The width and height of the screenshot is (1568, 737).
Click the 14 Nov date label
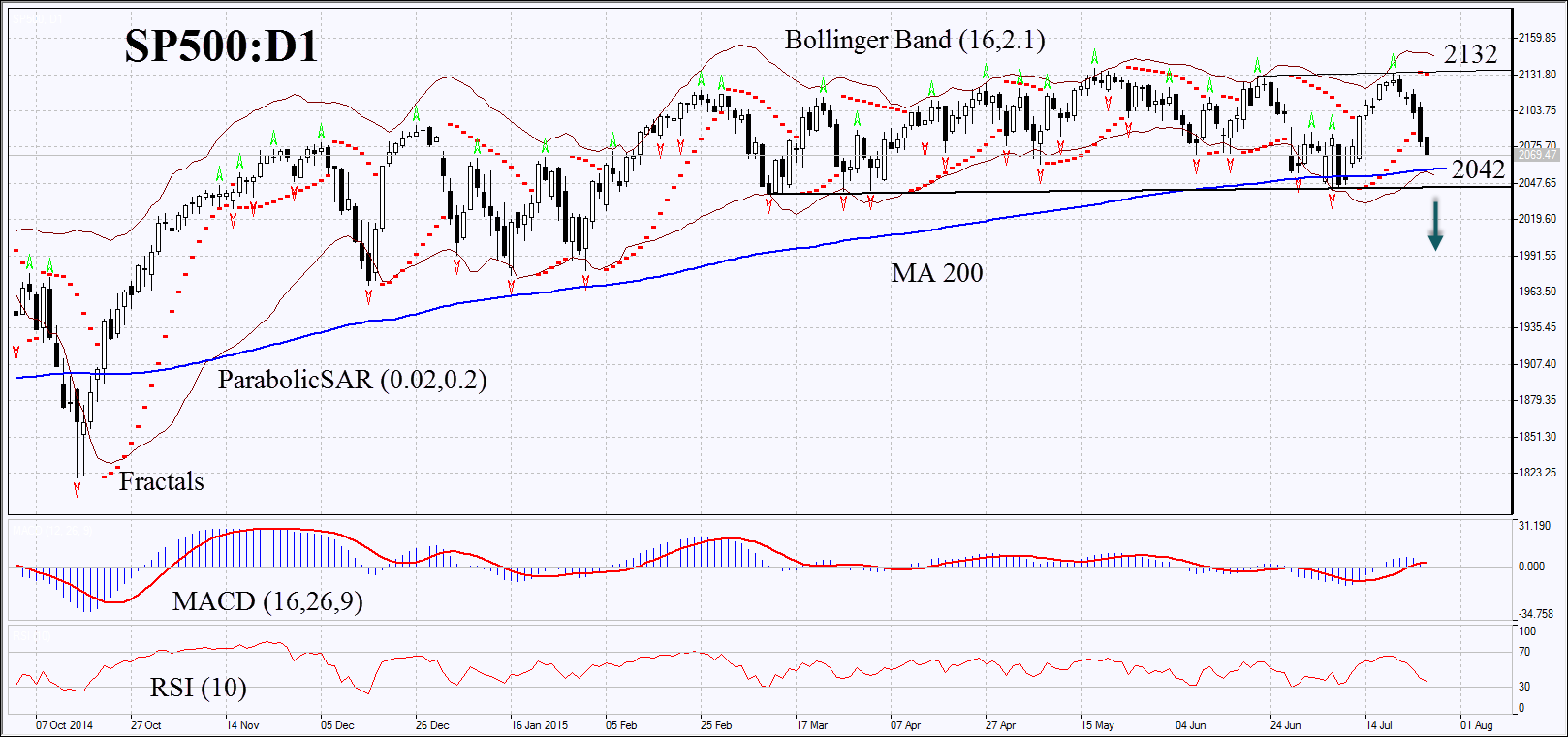(x=242, y=725)
